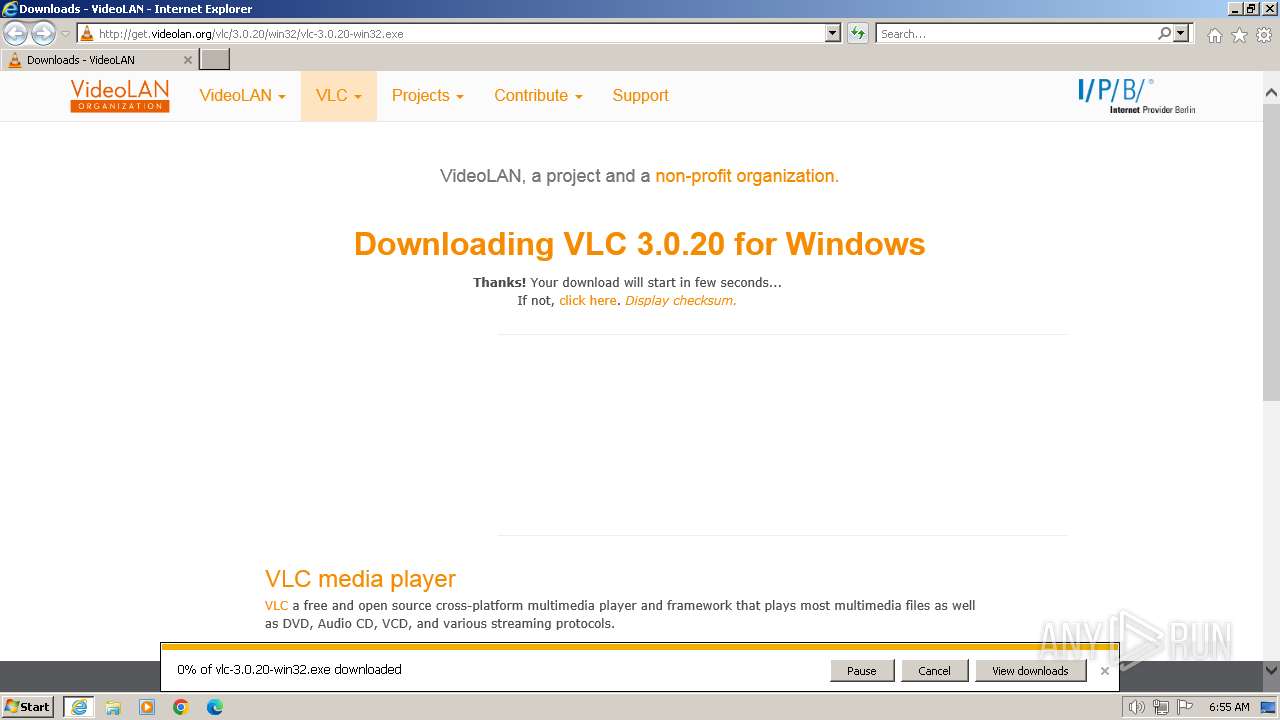Launch Chrome from the taskbar
This screenshot has height=720, width=1280.
click(x=181, y=707)
